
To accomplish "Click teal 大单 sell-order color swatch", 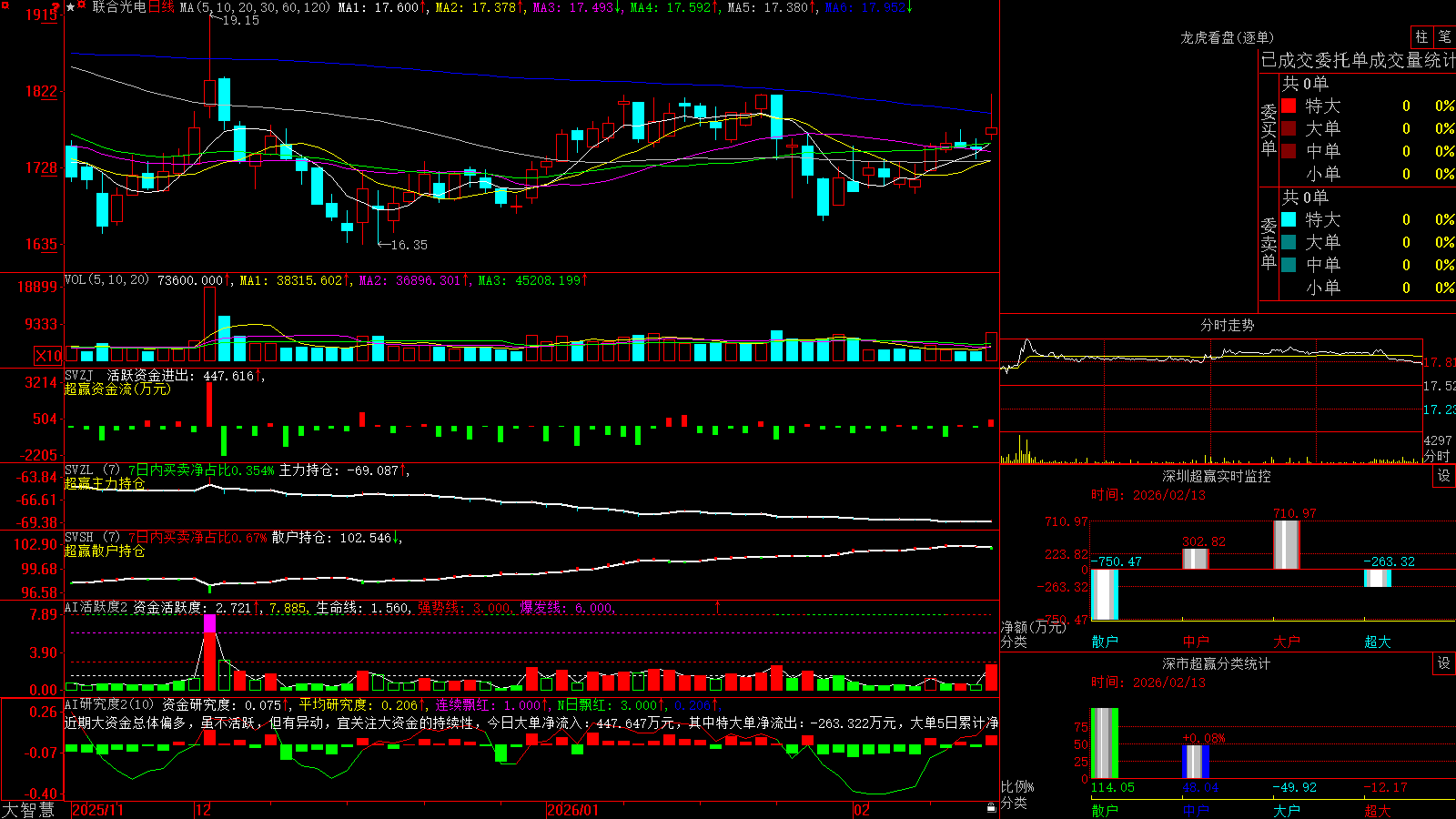I will tap(1289, 242).
